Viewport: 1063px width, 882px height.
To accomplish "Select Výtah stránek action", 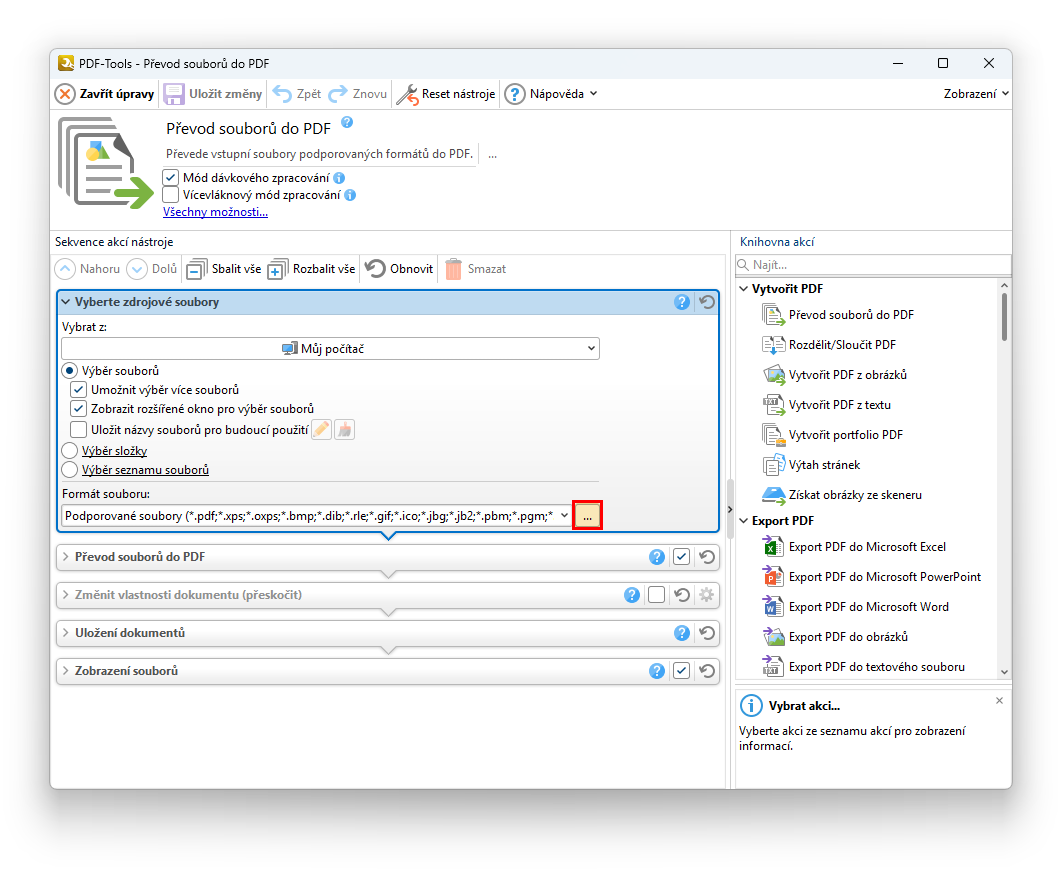I will [x=811, y=465].
